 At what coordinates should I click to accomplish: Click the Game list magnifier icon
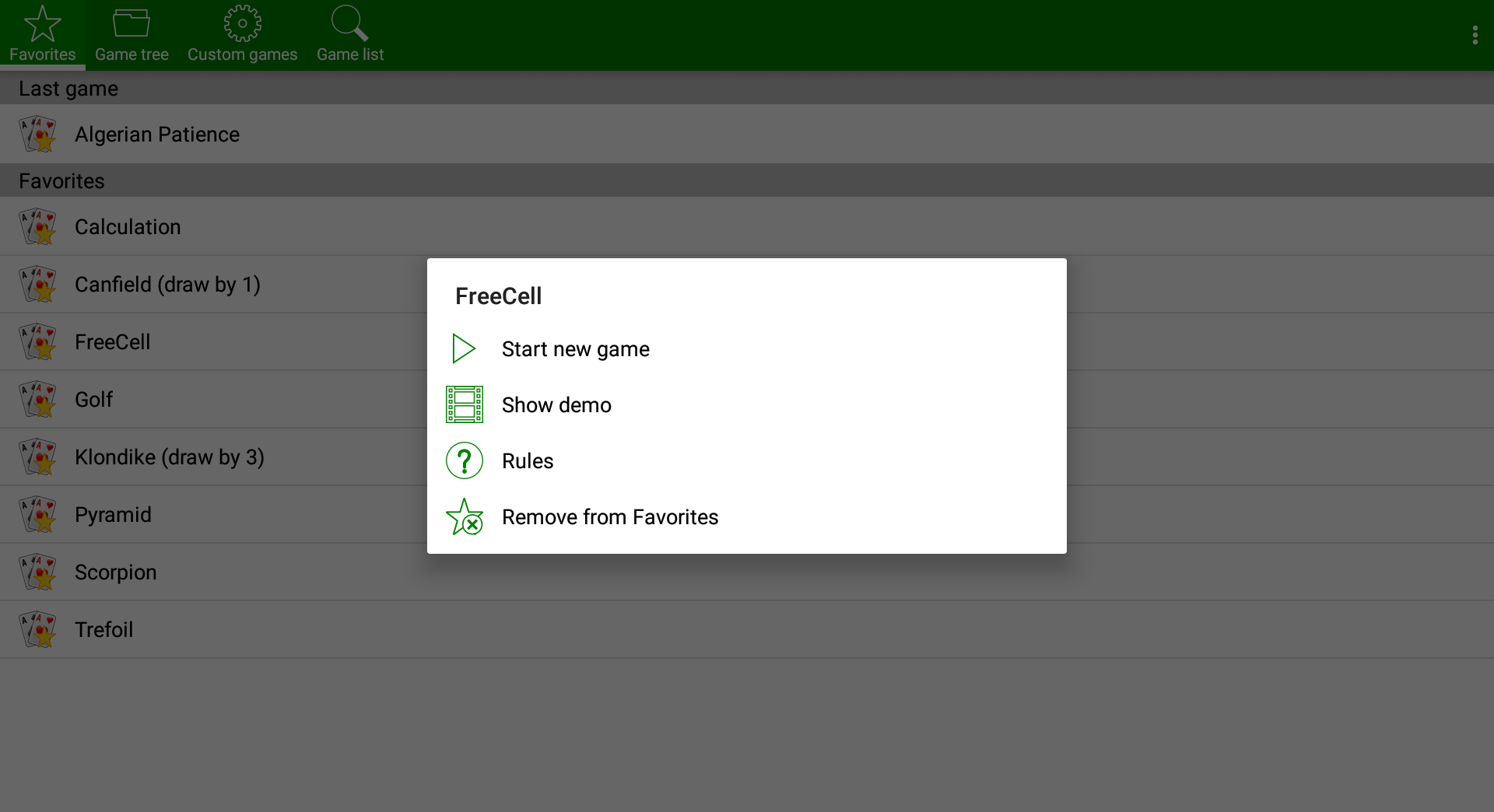pos(349,23)
